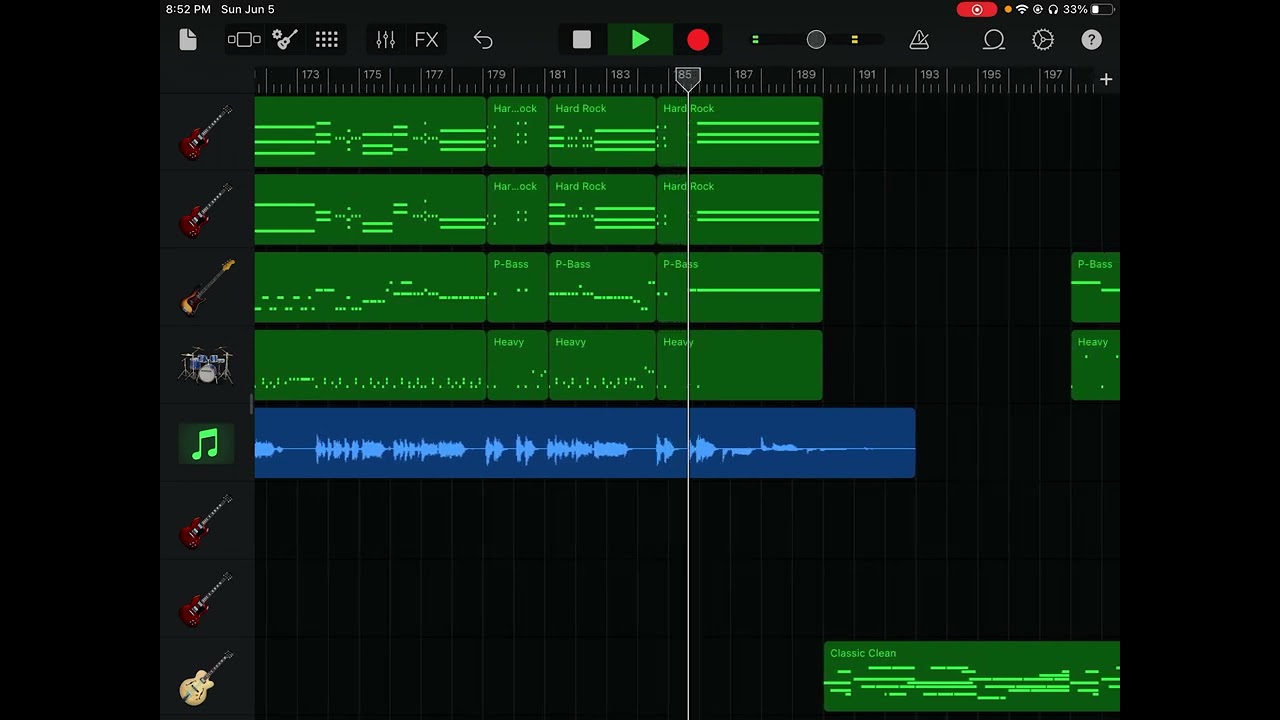Tap the 8:52 PM status bar clock
Screen dimensions: 1280x720
(188, 9)
